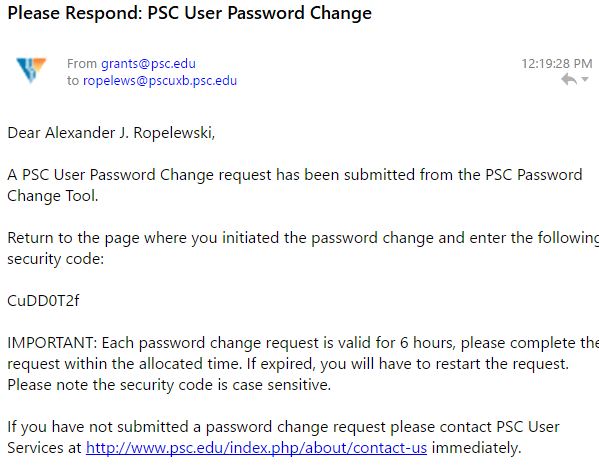Click the Dear Alexander J. Ropelewski greeting
The height and width of the screenshot is (473, 599).
pyautogui.click(x=111, y=133)
